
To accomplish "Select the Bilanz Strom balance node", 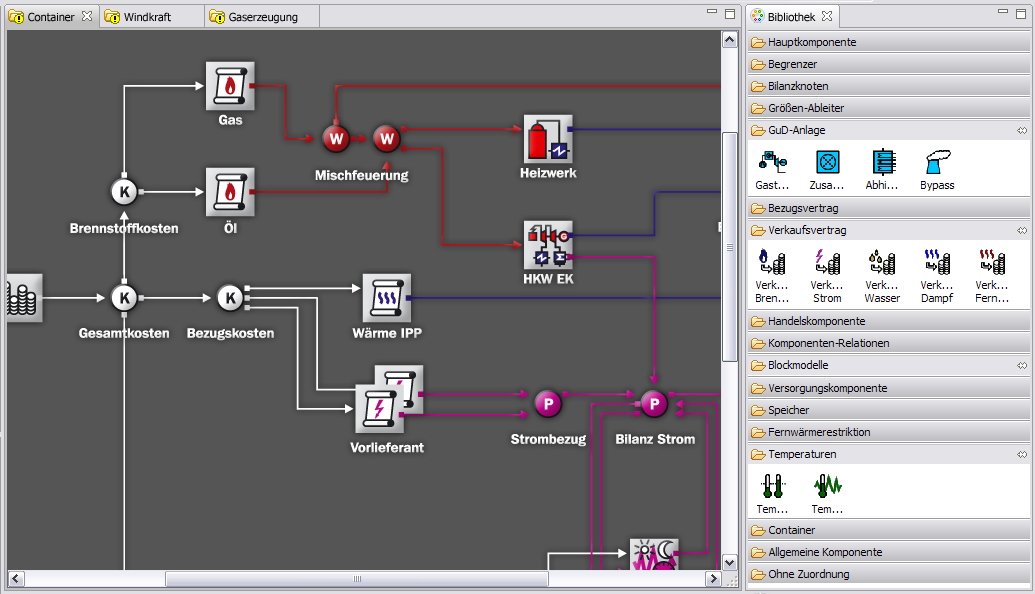I will (x=653, y=404).
